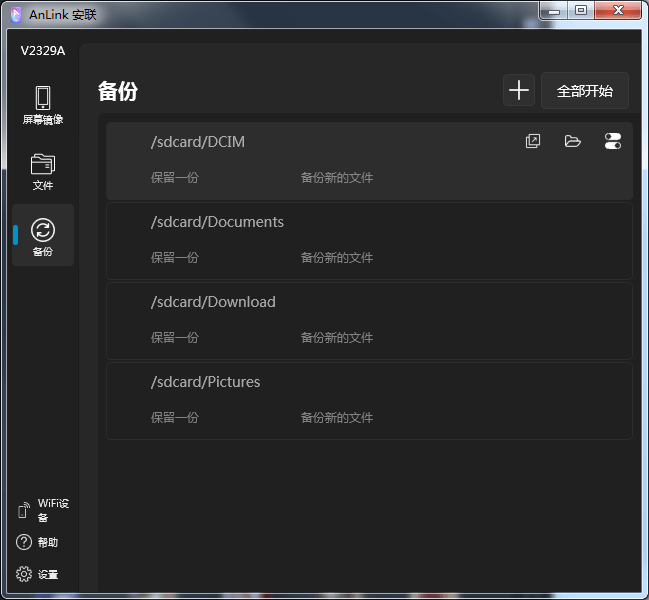Open the 屏幕镜像 screen mirroring panel

43,105
